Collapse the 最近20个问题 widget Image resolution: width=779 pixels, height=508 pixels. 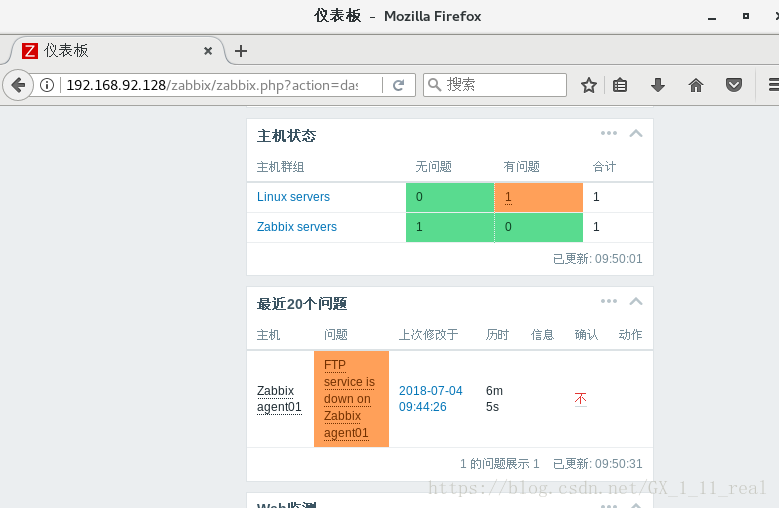point(636,301)
